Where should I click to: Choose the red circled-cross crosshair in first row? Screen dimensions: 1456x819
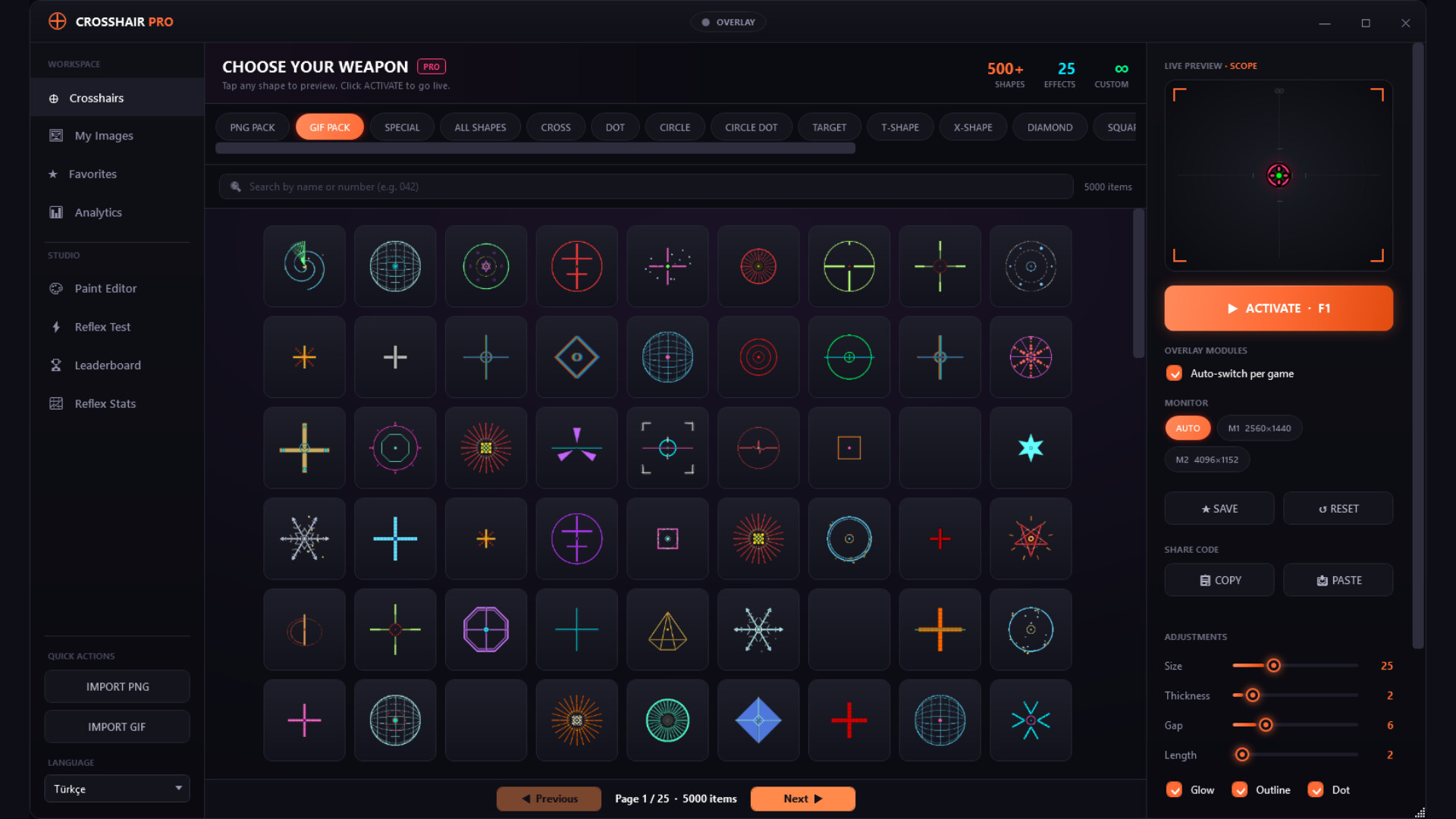pyautogui.click(x=576, y=266)
